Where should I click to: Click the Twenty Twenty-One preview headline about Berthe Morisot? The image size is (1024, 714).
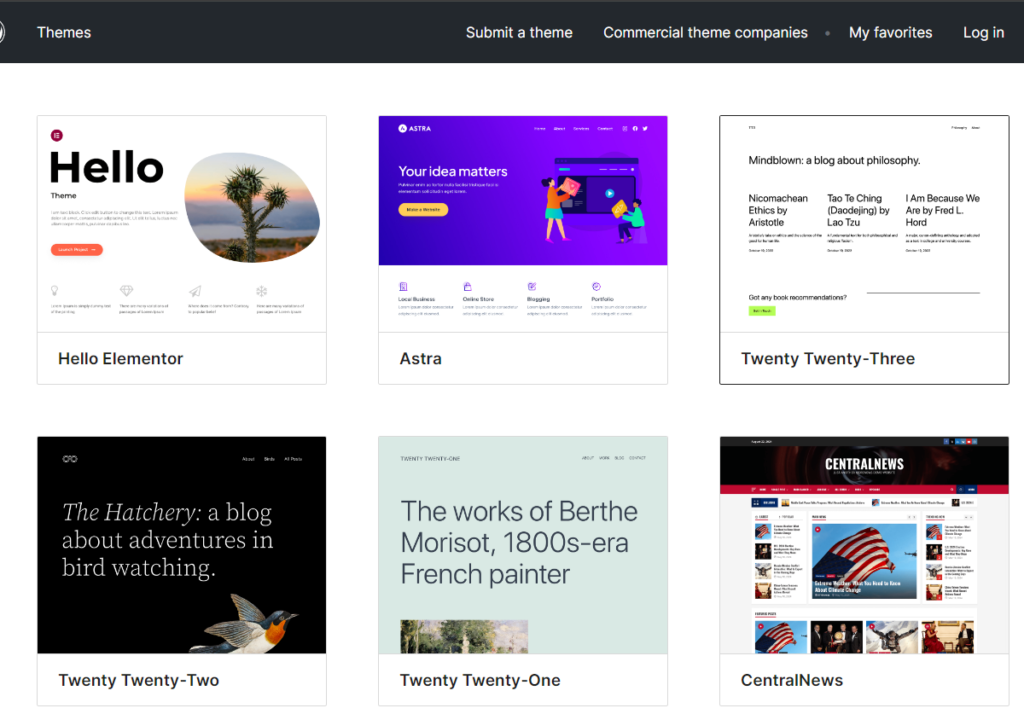(518, 542)
